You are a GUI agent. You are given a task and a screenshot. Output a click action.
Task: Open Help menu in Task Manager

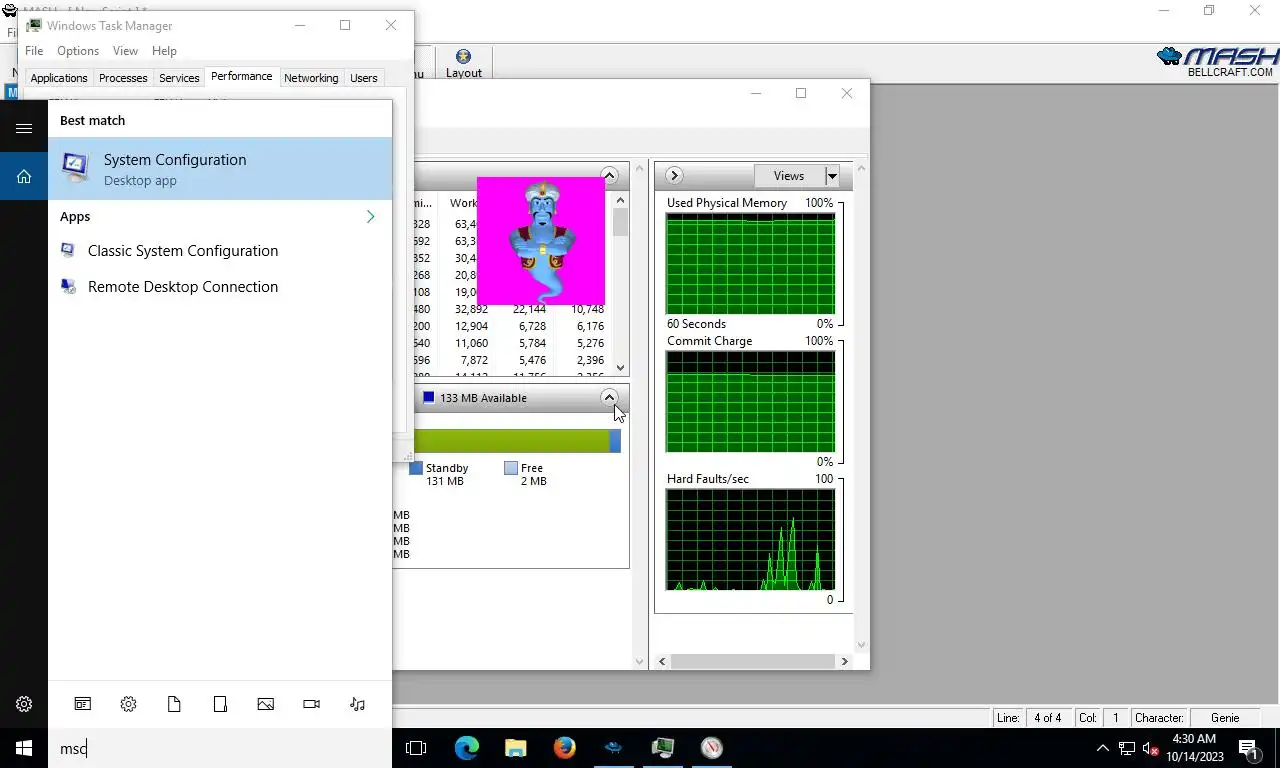pos(164,51)
